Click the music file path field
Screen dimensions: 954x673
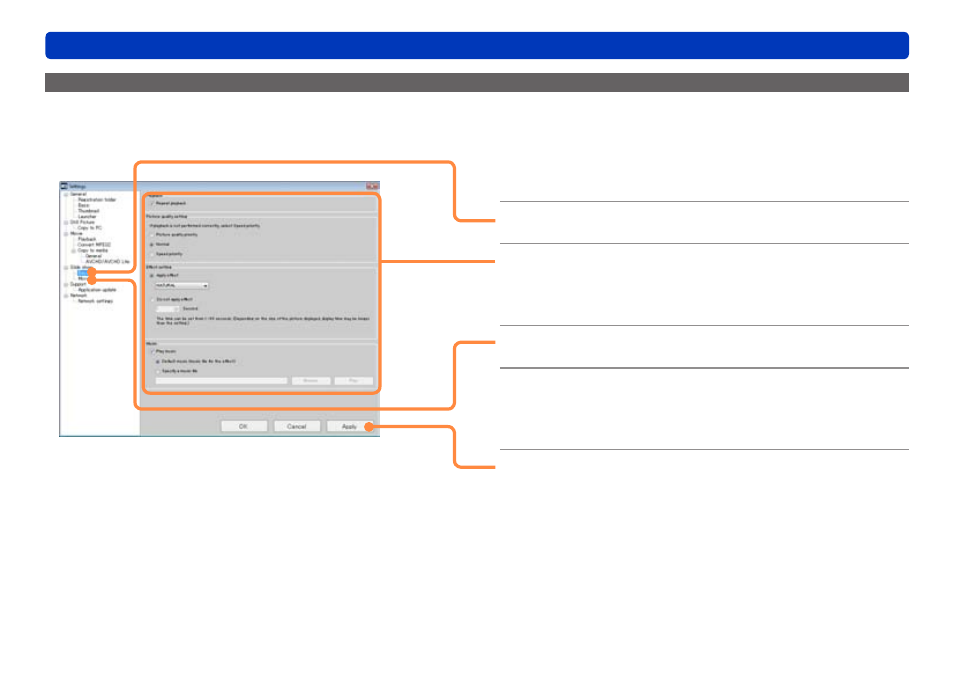coord(221,381)
